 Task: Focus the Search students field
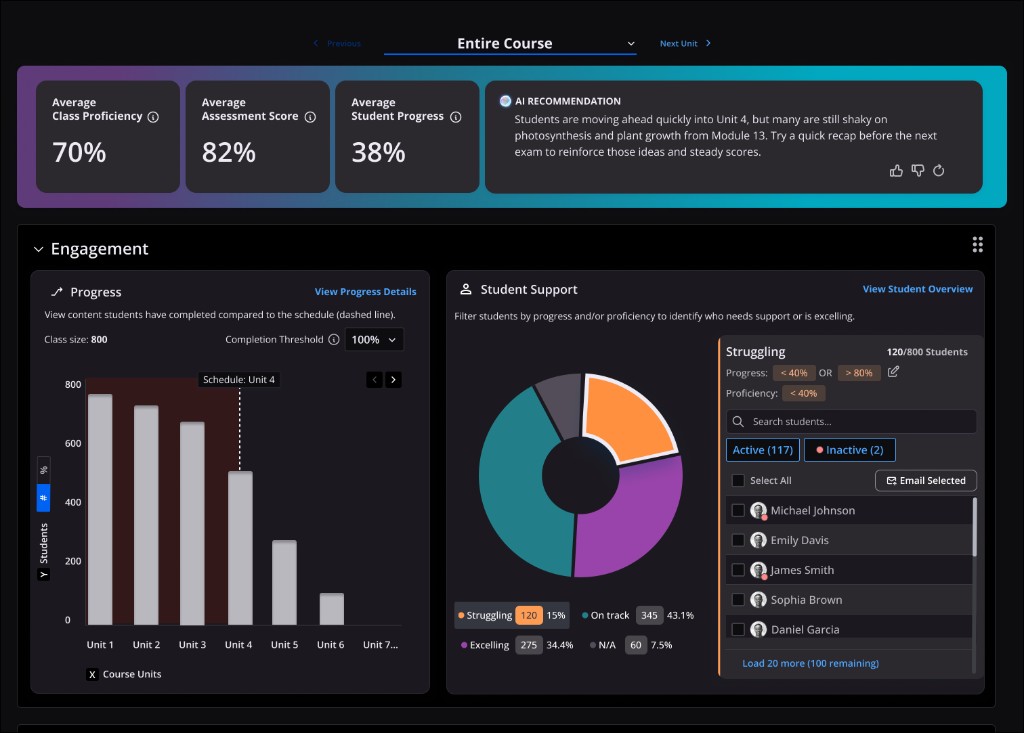[x=851, y=421]
